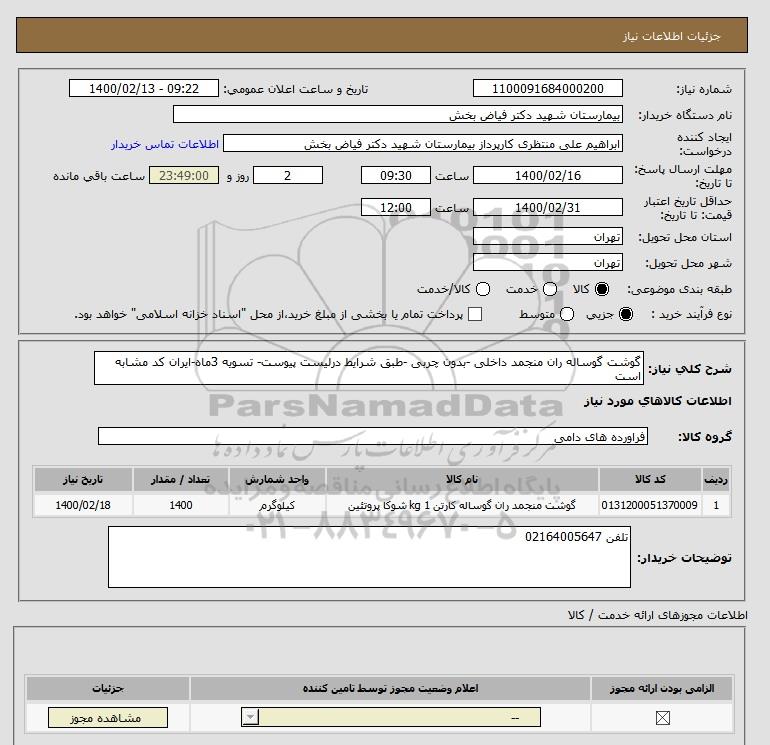Click the واحد شمارش column header

coord(277,479)
